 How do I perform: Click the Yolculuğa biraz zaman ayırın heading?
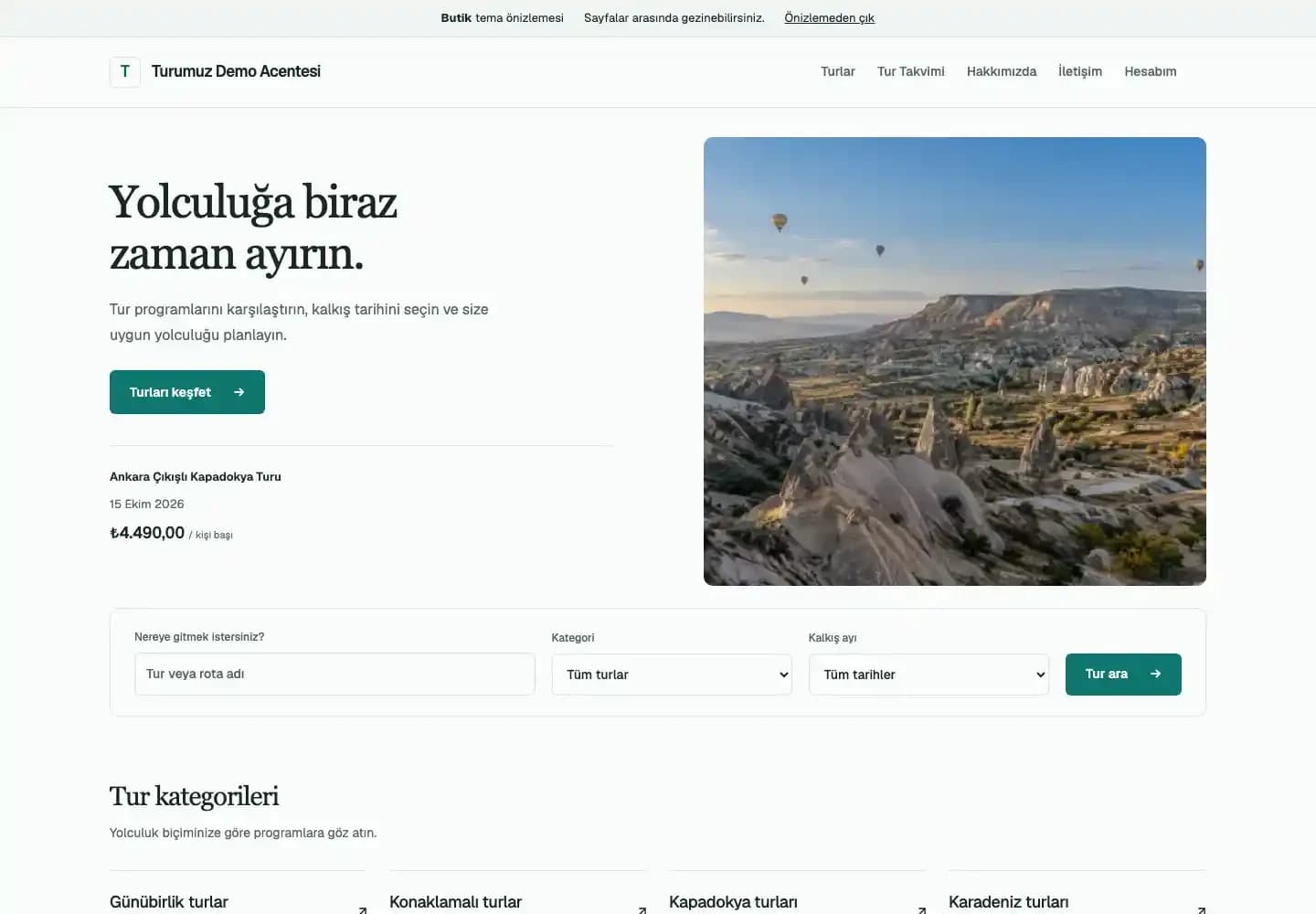pos(253,228)
